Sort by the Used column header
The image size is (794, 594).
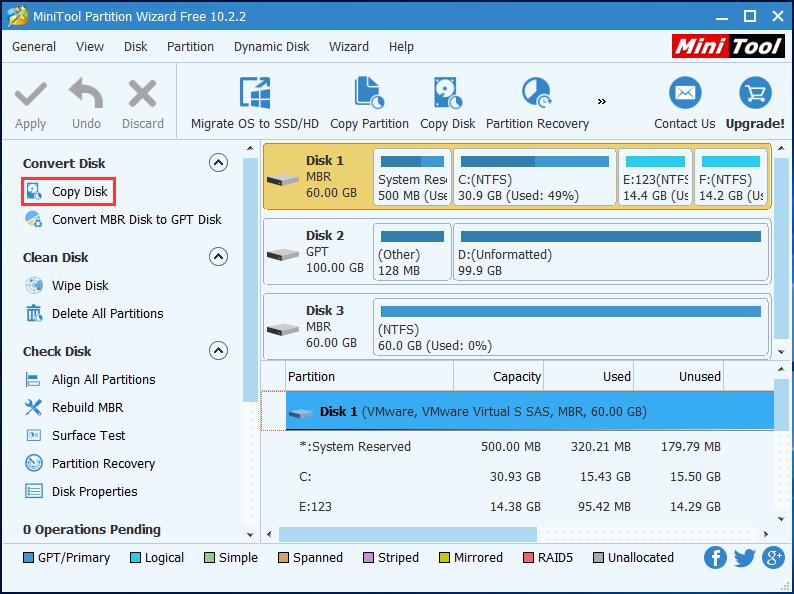coord(588,376)
